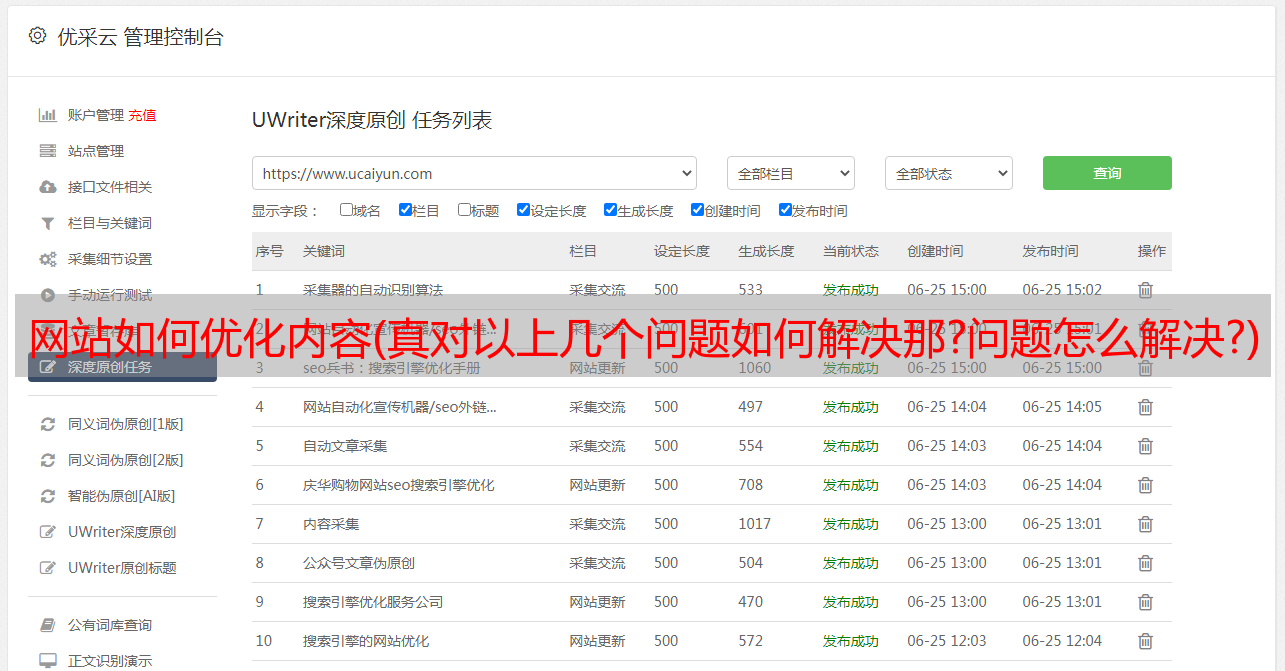The image size is (1285, 671).
Task: Click the red 充值 link
Action: 142,115
